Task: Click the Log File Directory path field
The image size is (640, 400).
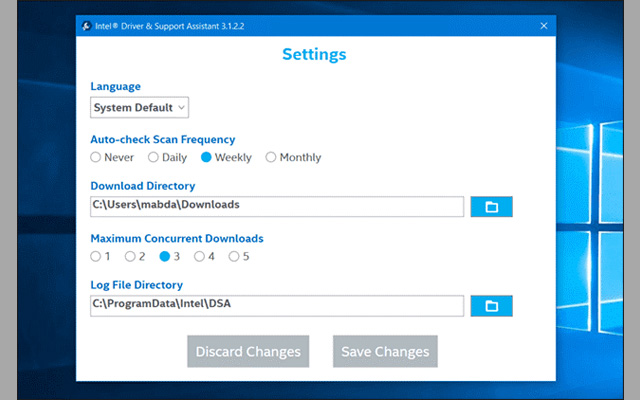Action: 277,305
